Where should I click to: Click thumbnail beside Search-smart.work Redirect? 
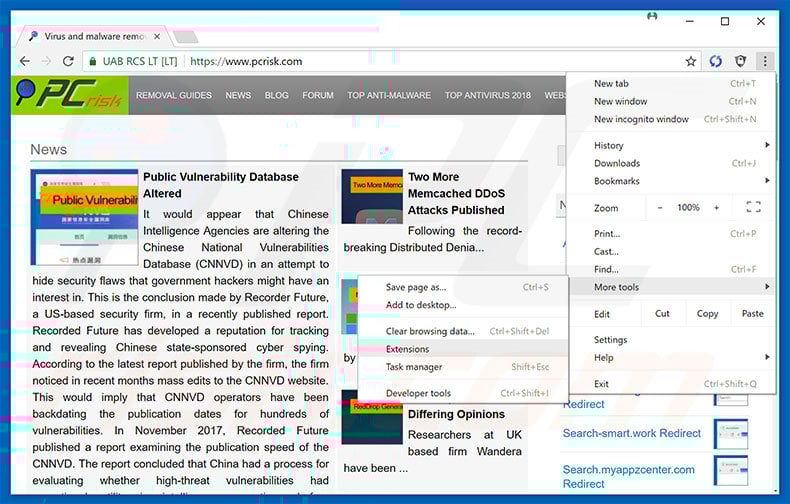click(731, 433)
